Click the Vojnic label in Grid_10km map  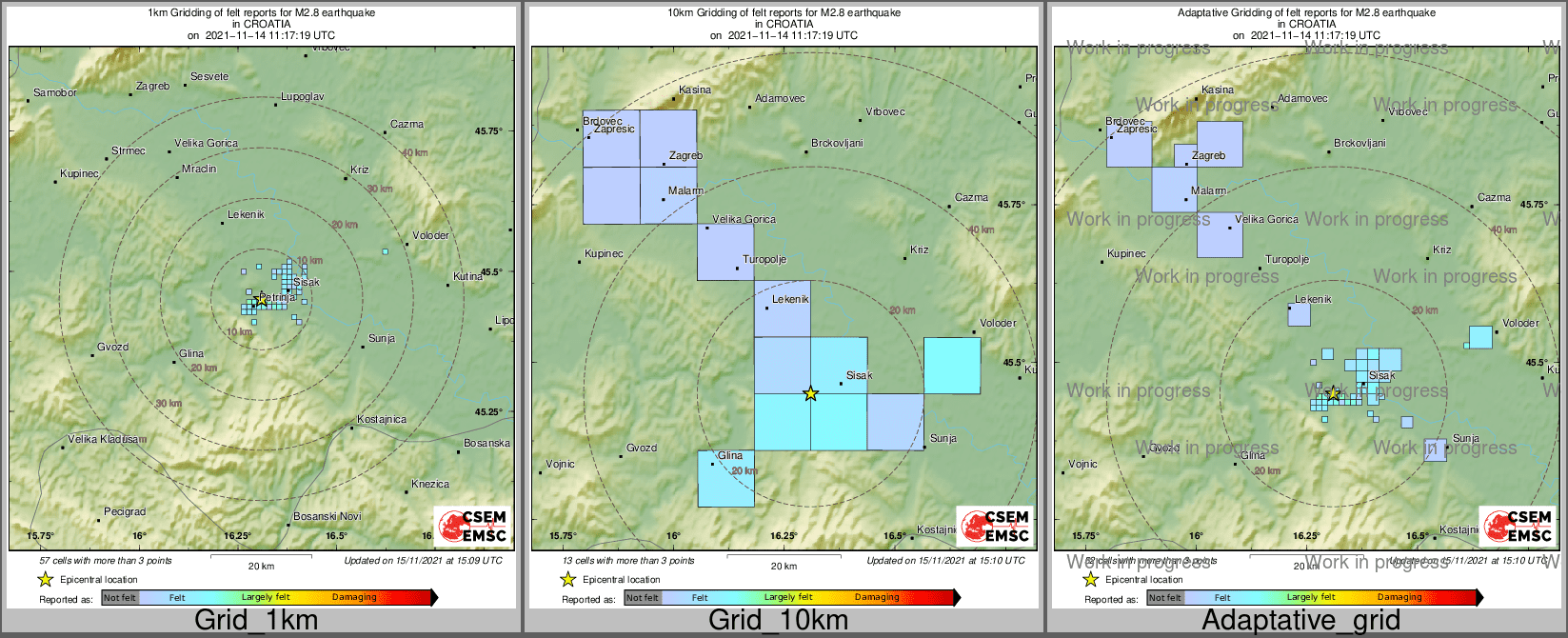click(x=560, y=464)
